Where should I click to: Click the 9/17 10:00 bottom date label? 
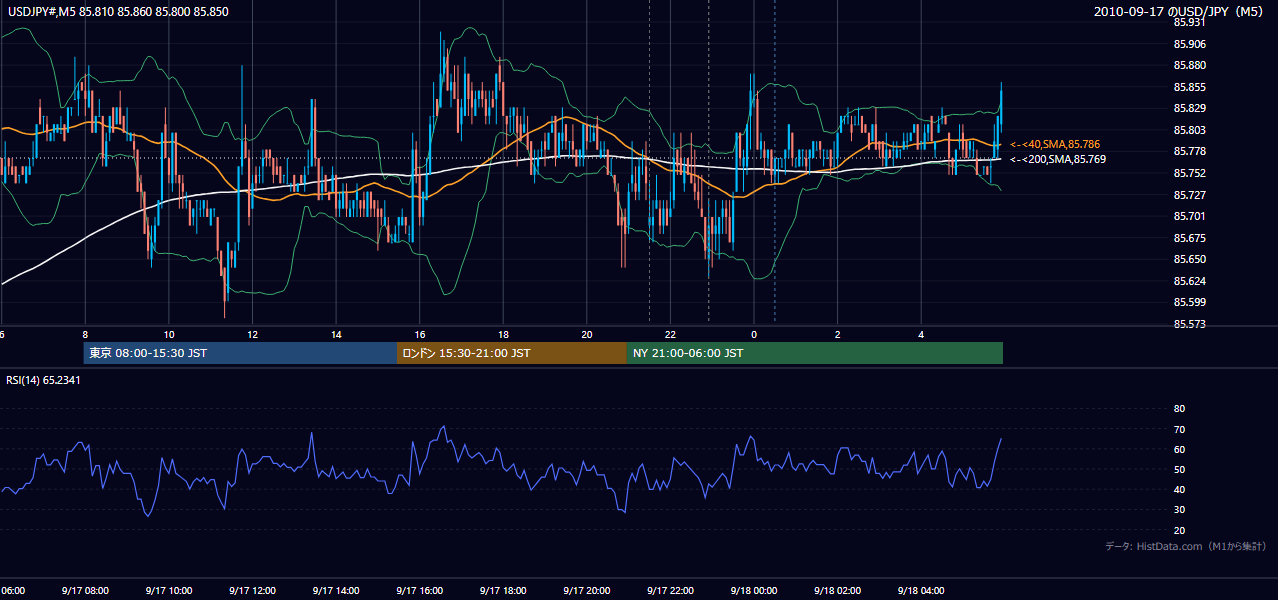168,590
